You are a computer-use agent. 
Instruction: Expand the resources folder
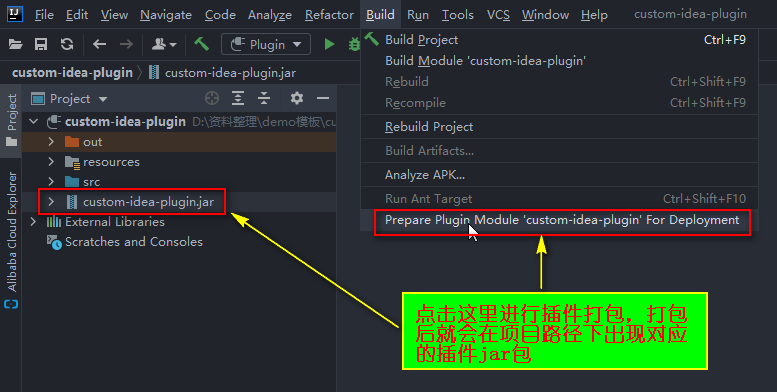coord(51,162)
